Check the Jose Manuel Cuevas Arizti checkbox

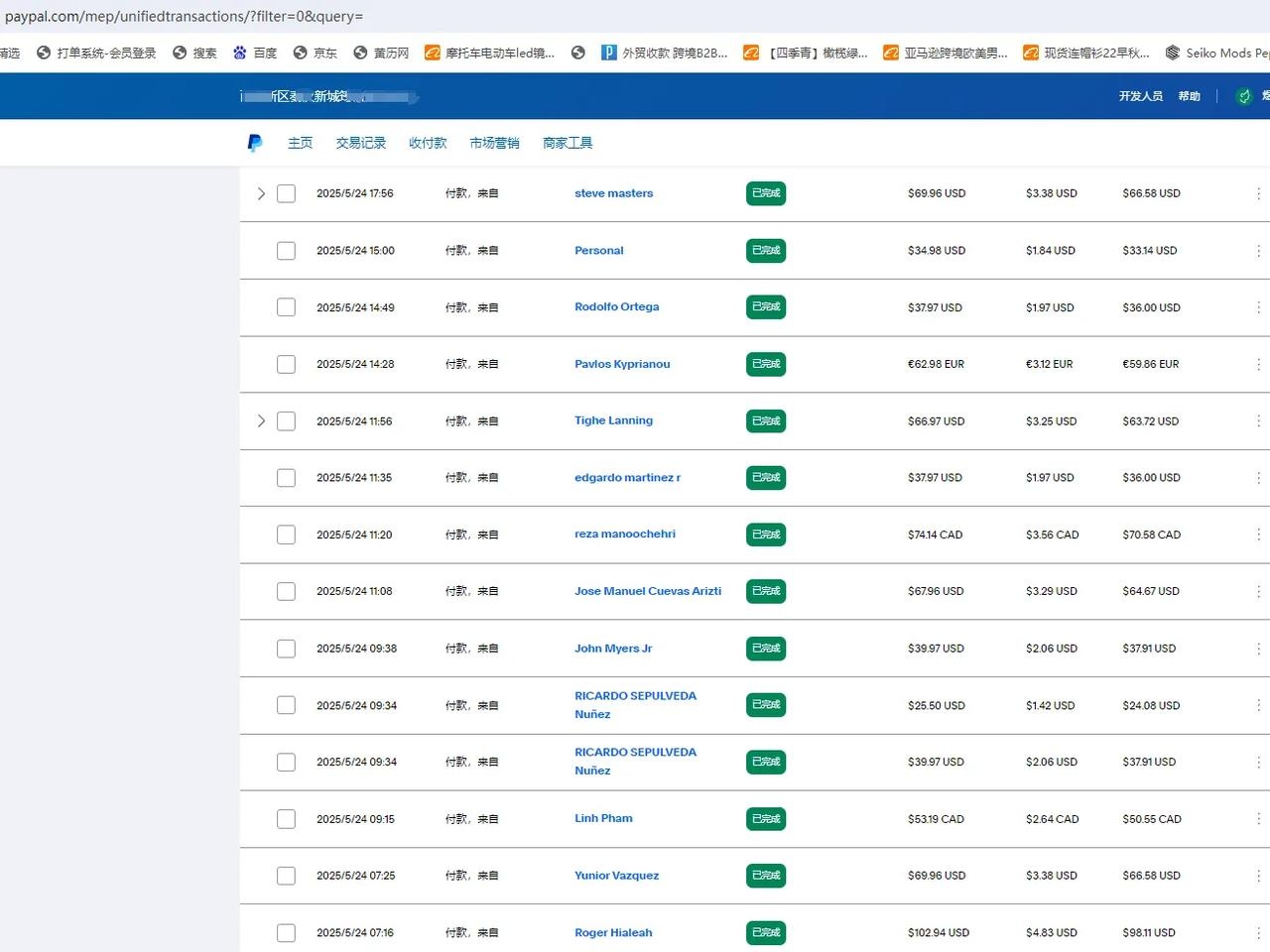(x=286, y=591)
